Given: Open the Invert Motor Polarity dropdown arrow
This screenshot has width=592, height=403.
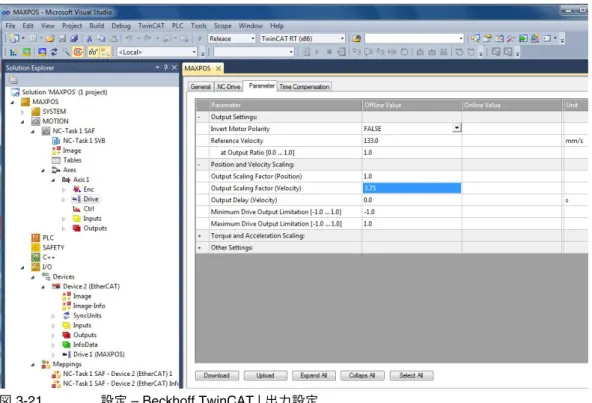Looking at the screenshot, I should [x=456, y=128].
